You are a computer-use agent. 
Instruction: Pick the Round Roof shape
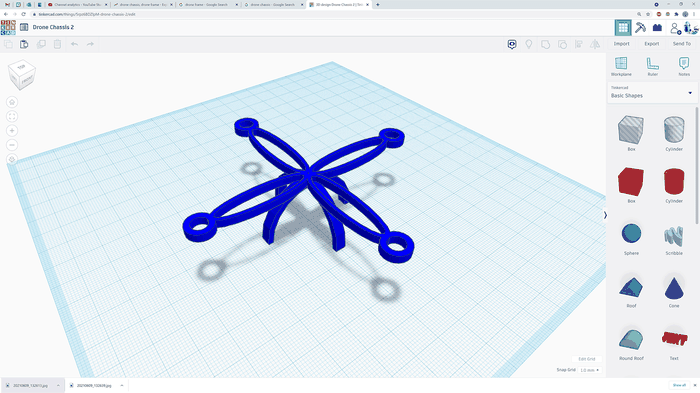click(631, 344)
